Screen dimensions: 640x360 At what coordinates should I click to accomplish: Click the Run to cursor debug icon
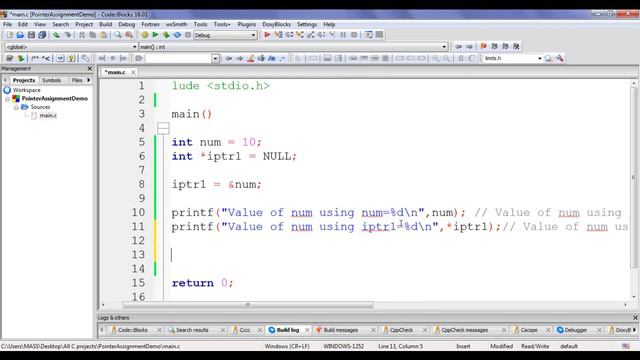278,35
